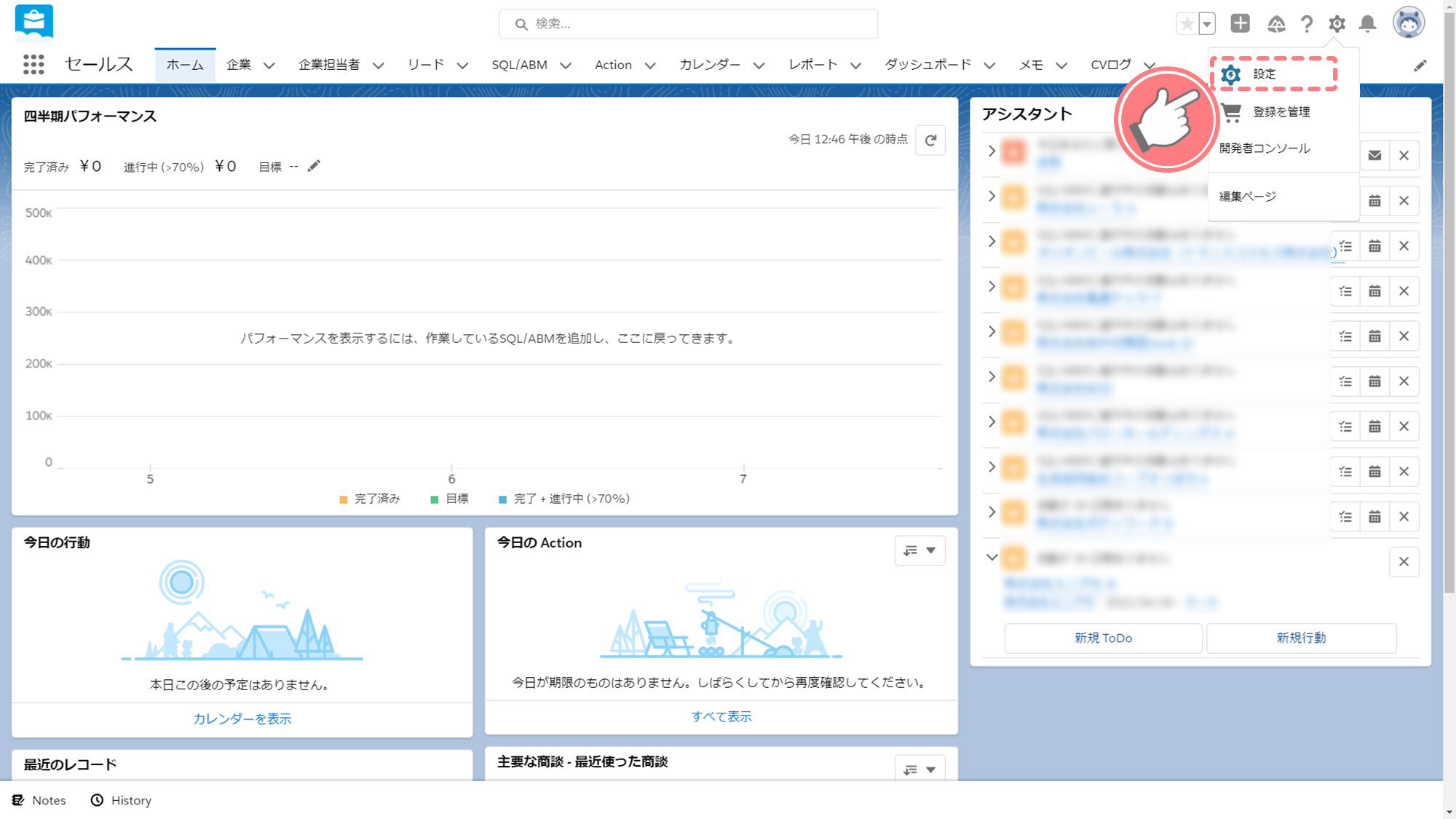1456x819 pixels.
Task: Edit the 目標 goal with pencil icon
Action: 314,167
